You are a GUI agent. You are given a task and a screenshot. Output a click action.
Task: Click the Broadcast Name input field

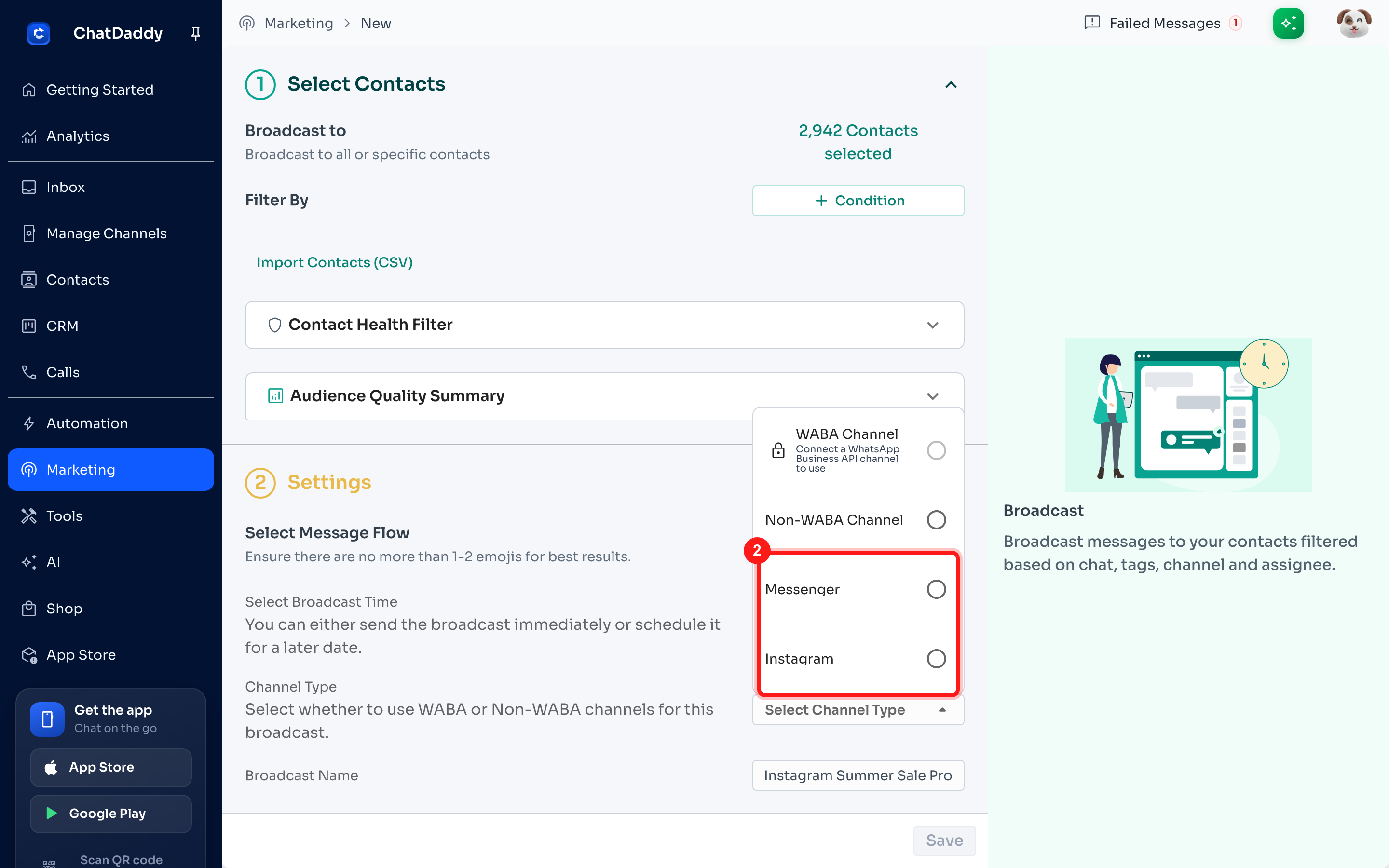tap(858, 775)
